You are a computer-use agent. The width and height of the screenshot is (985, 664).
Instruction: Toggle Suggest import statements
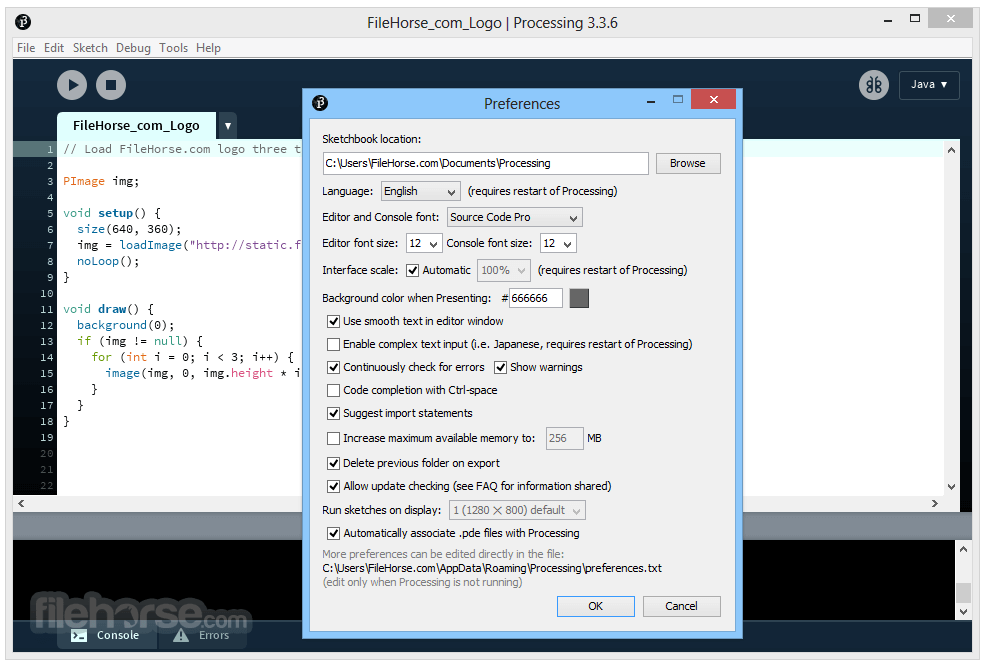pyautogui.click(x=334, y=413)
